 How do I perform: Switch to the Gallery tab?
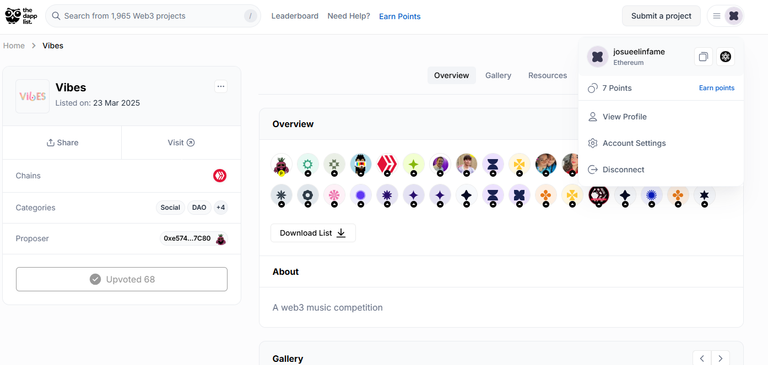(498, 75)
